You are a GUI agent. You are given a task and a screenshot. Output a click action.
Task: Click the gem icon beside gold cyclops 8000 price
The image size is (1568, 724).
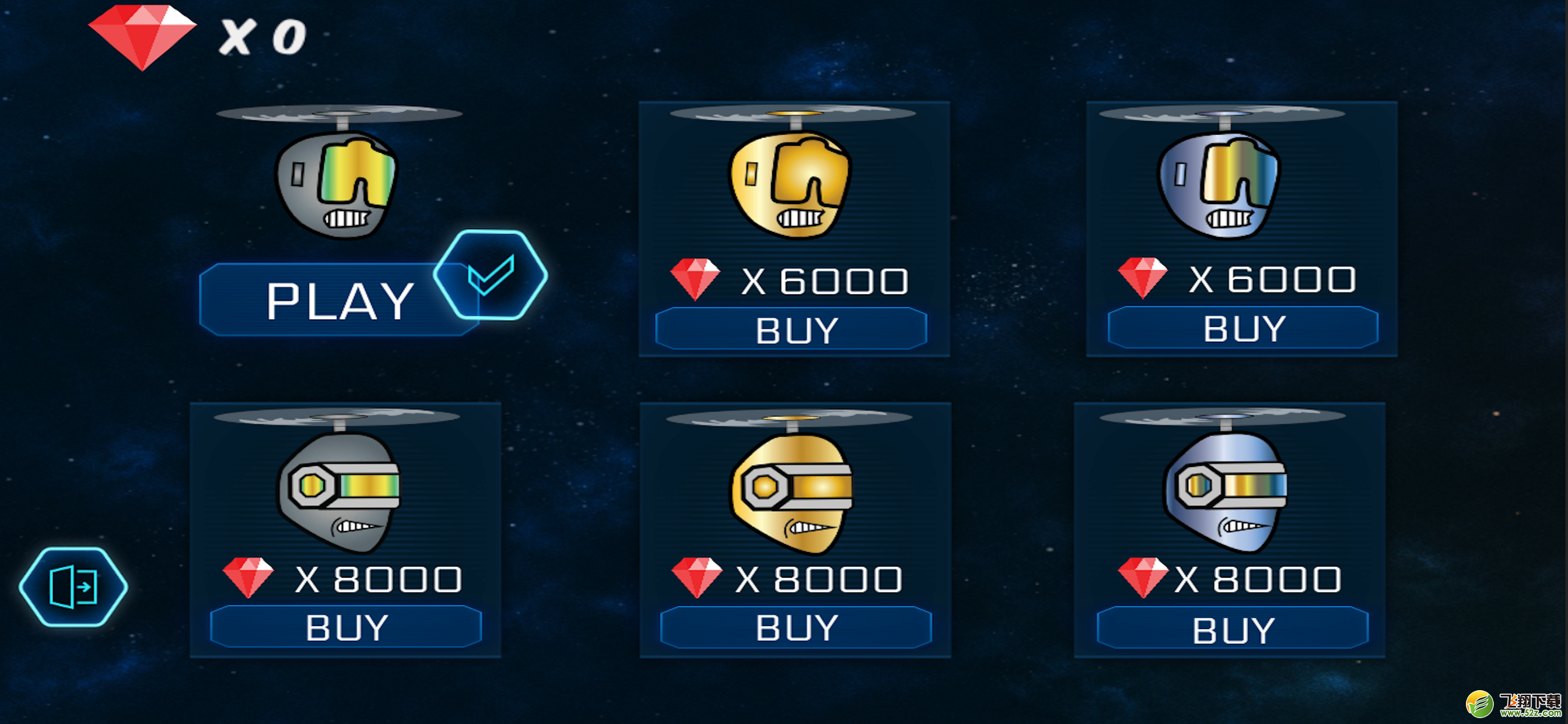coord(696,577)
